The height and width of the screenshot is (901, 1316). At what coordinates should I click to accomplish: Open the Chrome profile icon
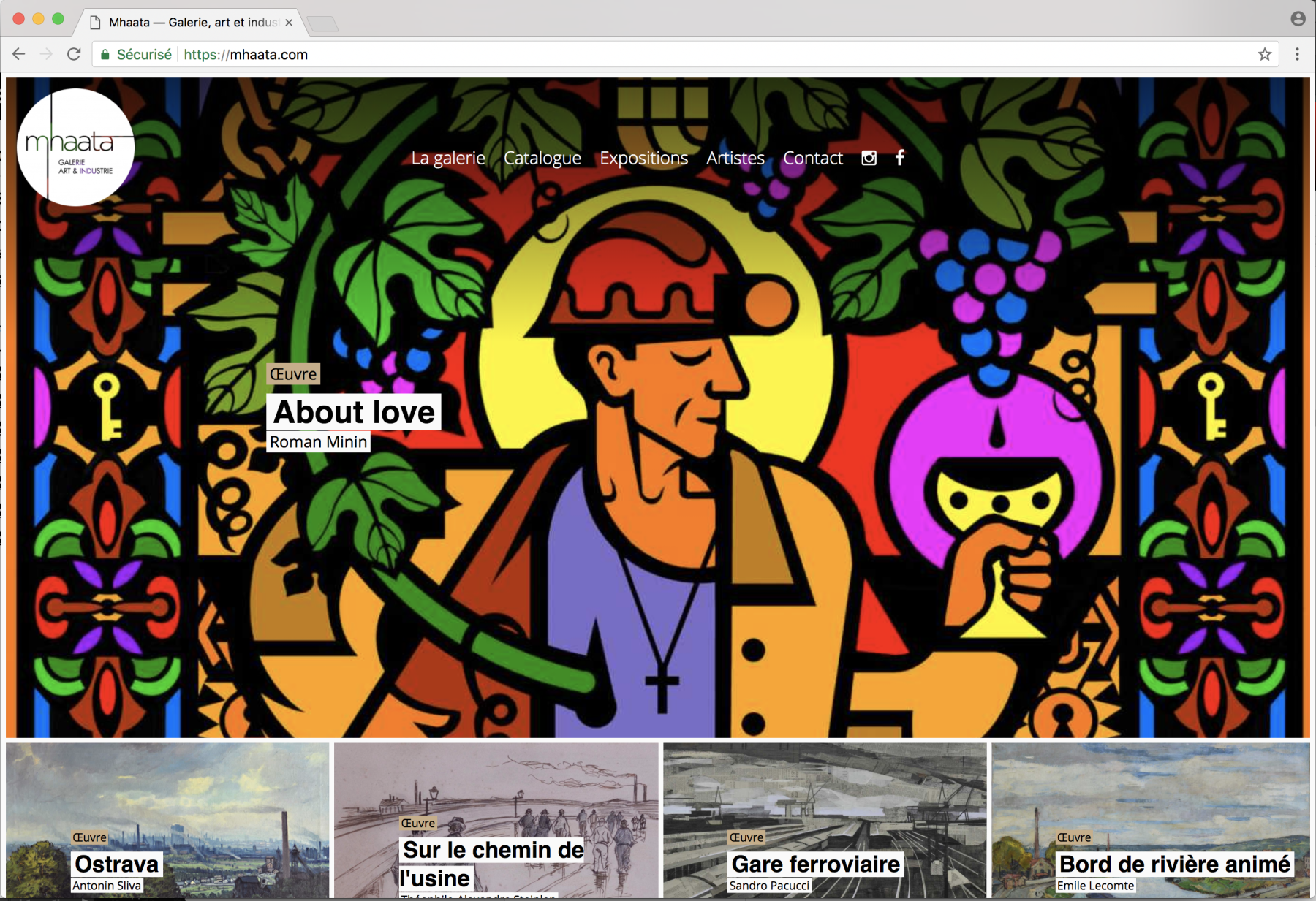(1298, 19)
